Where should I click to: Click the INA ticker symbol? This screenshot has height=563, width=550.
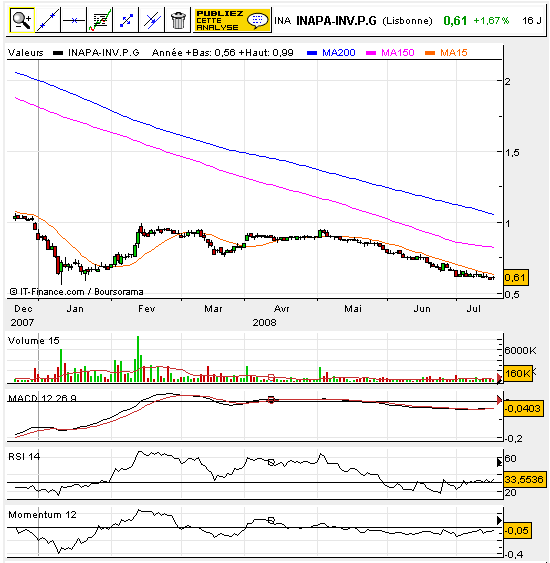(283, 21)
